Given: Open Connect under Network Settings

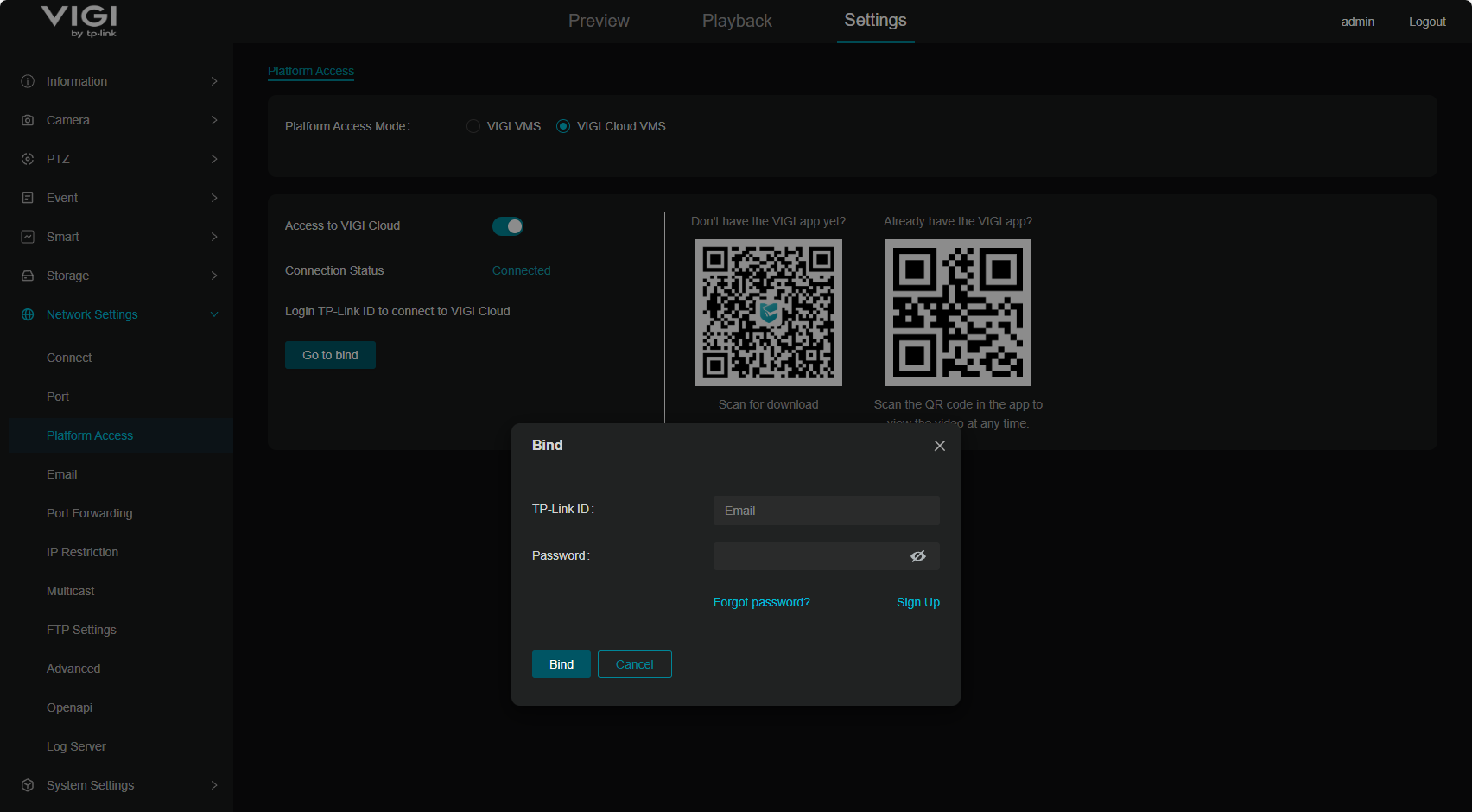Looking at the screenshot, I should tap(69, 358).
